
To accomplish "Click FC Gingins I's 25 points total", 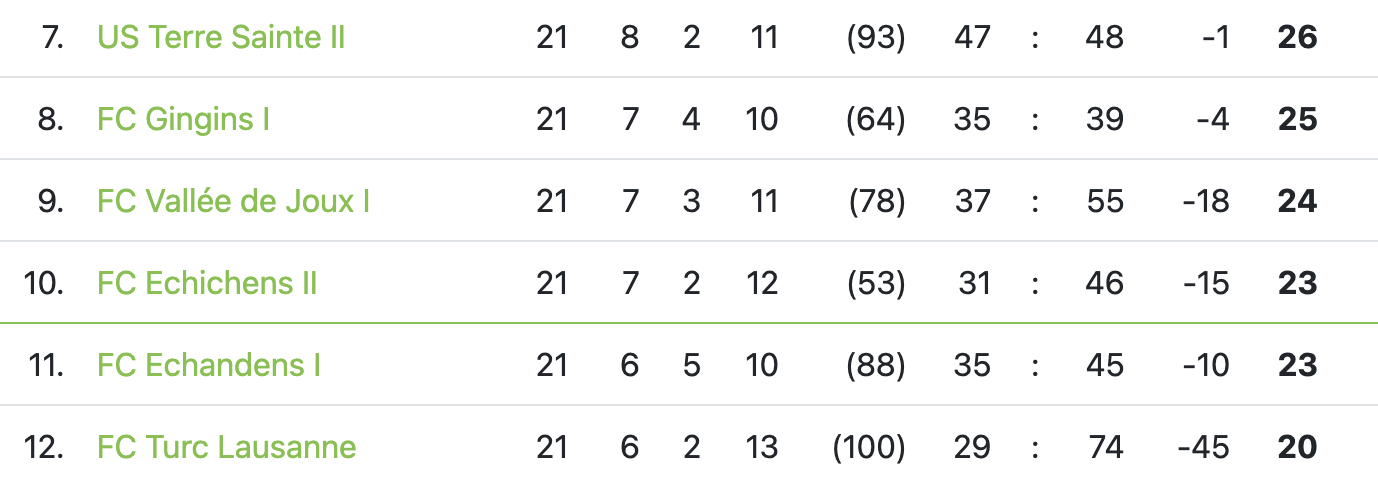I will pyautogui.click(x=1297, y=120).
